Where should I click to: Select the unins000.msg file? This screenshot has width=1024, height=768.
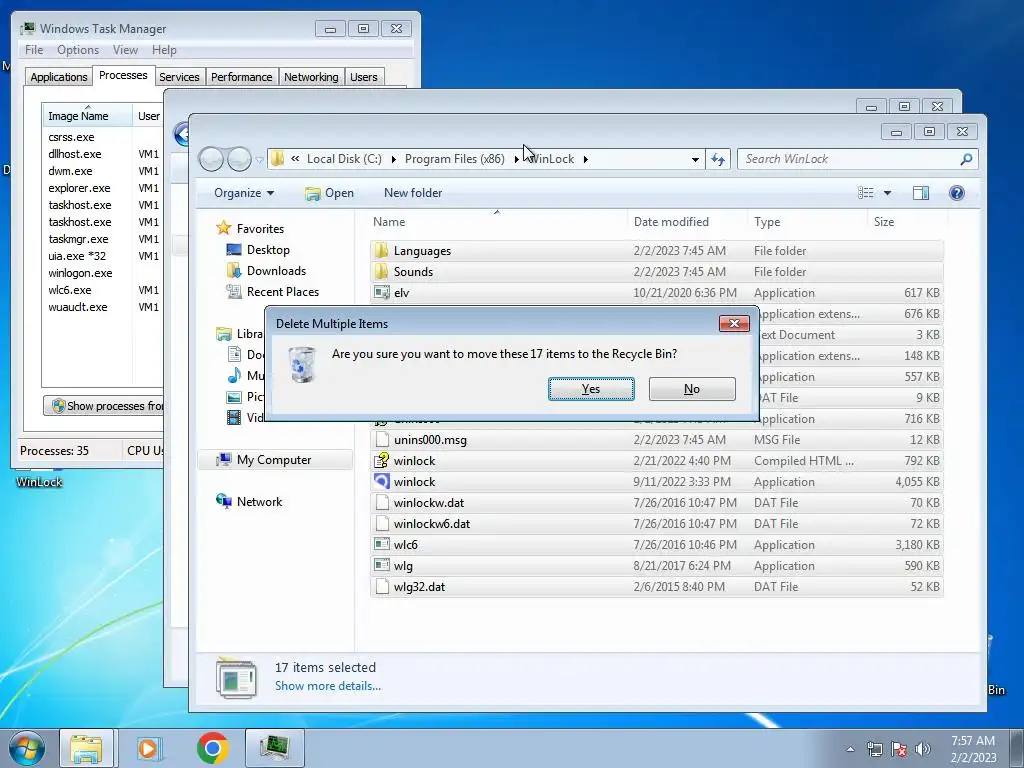tap(656, 440)
